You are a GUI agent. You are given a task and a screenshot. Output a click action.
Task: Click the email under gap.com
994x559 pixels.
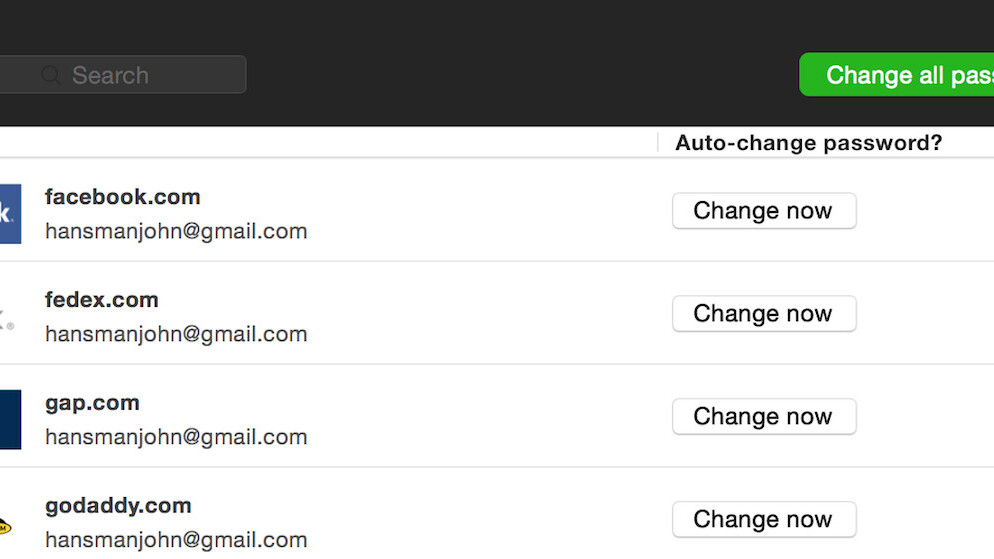pyautogui.click(x=176, y=437)
